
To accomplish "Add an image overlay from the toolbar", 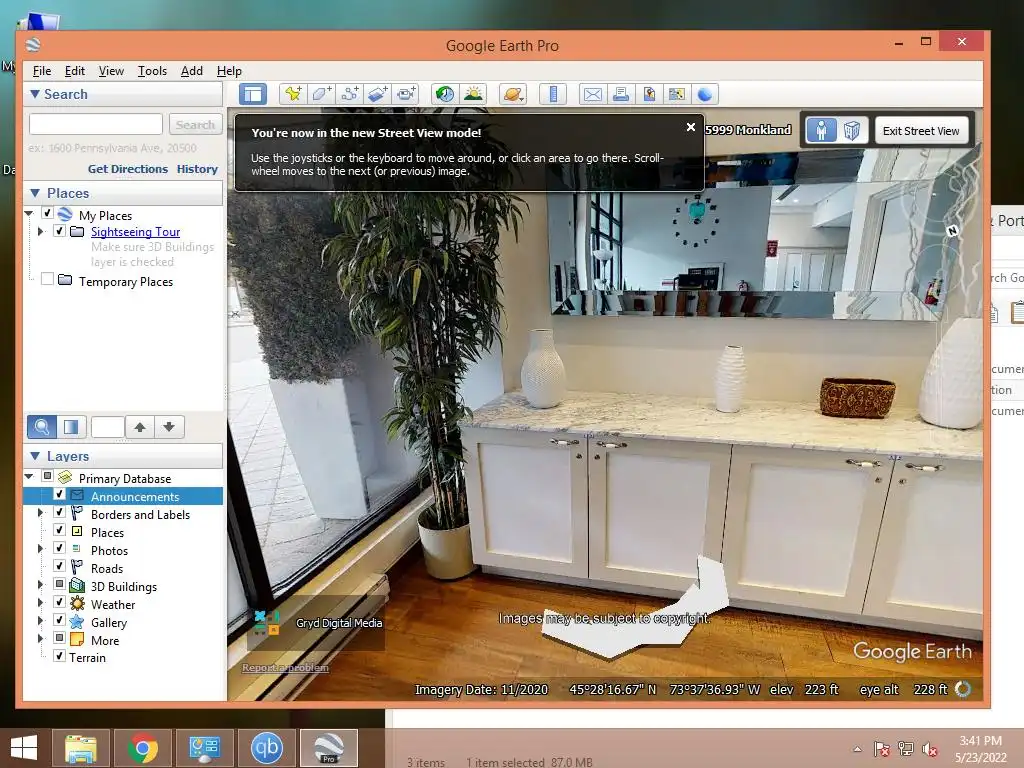I will click(x=377, y=94).
